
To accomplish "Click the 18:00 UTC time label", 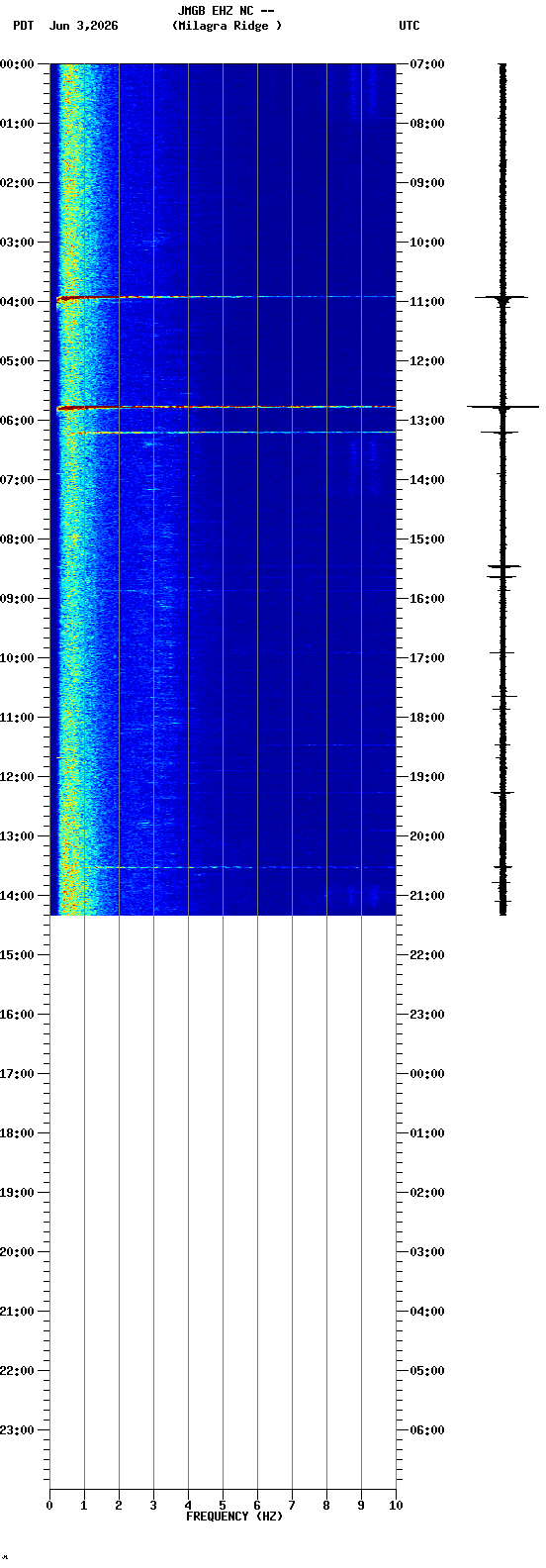I will coord(427,718).
